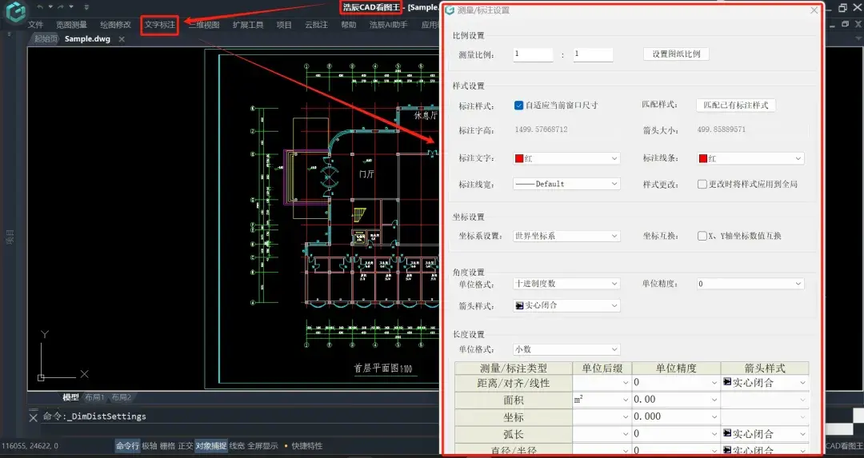Image resolution: width=864 pixels, height=458 pixels.
Task: Close the 测量/标注设置 dialog
Action: pyautogui.click(x=814, y=10)
